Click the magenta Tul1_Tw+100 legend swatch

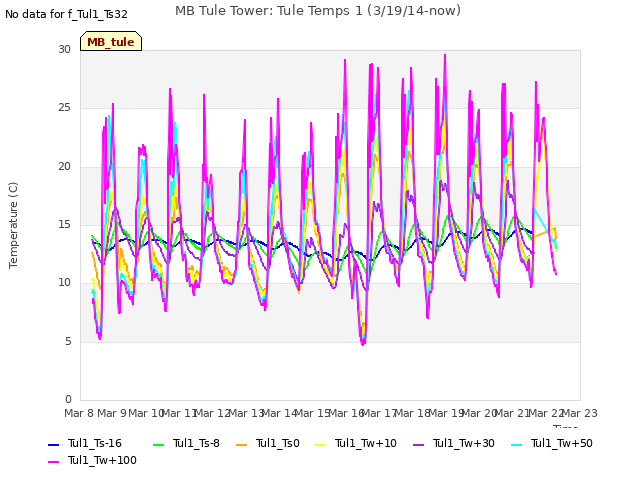(53, 462)
